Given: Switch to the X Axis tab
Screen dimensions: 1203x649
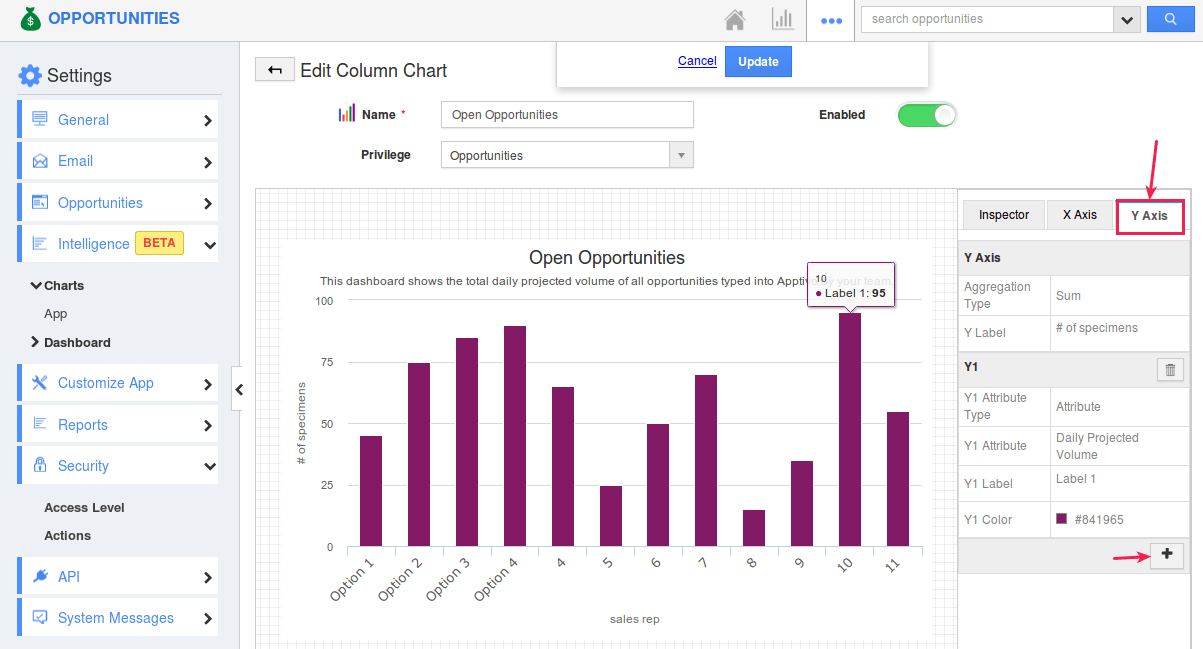Looking at the screenshot, I should coord(1079,215).
